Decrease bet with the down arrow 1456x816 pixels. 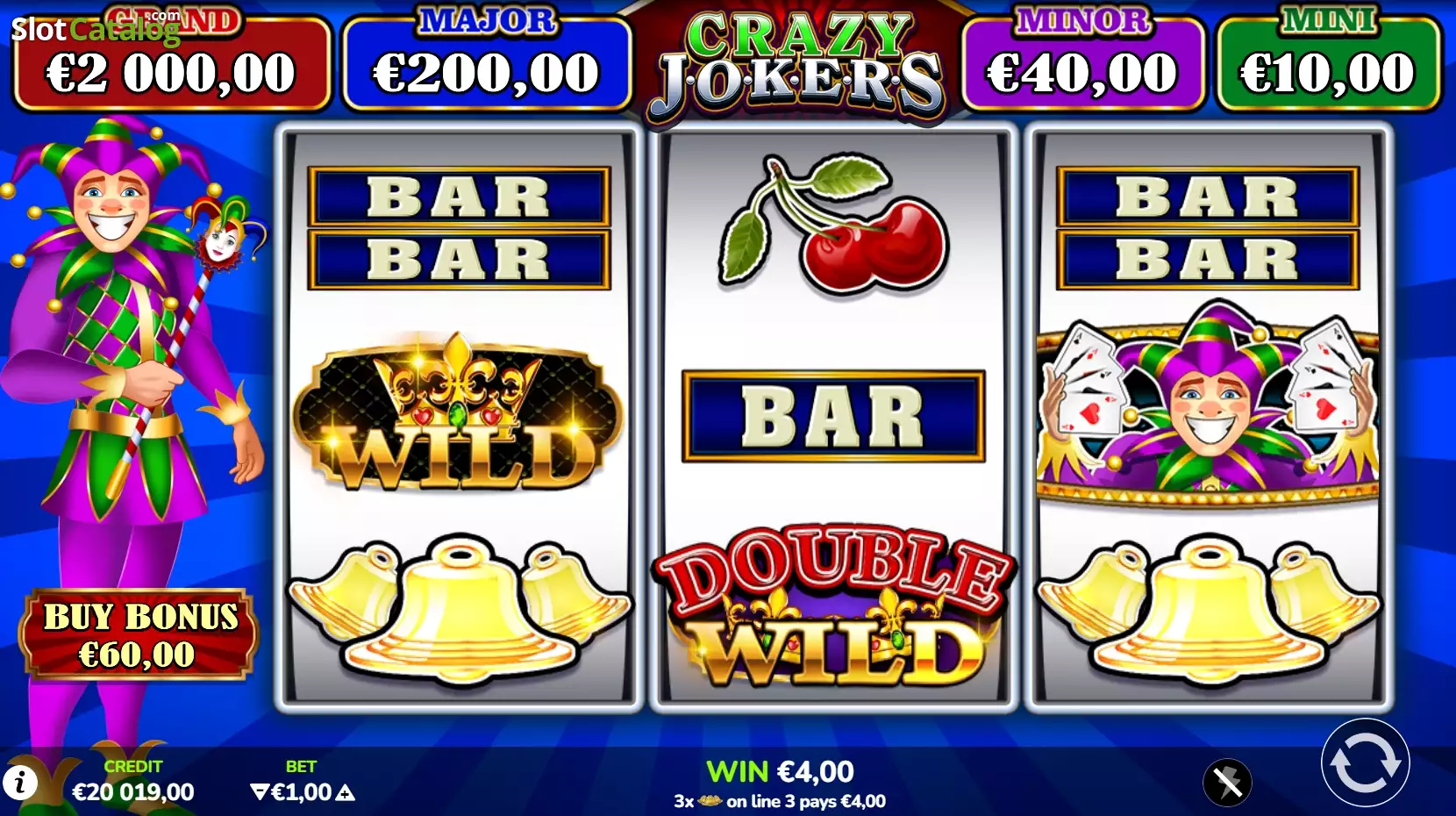pyautogui.click(x=259, y=792)
